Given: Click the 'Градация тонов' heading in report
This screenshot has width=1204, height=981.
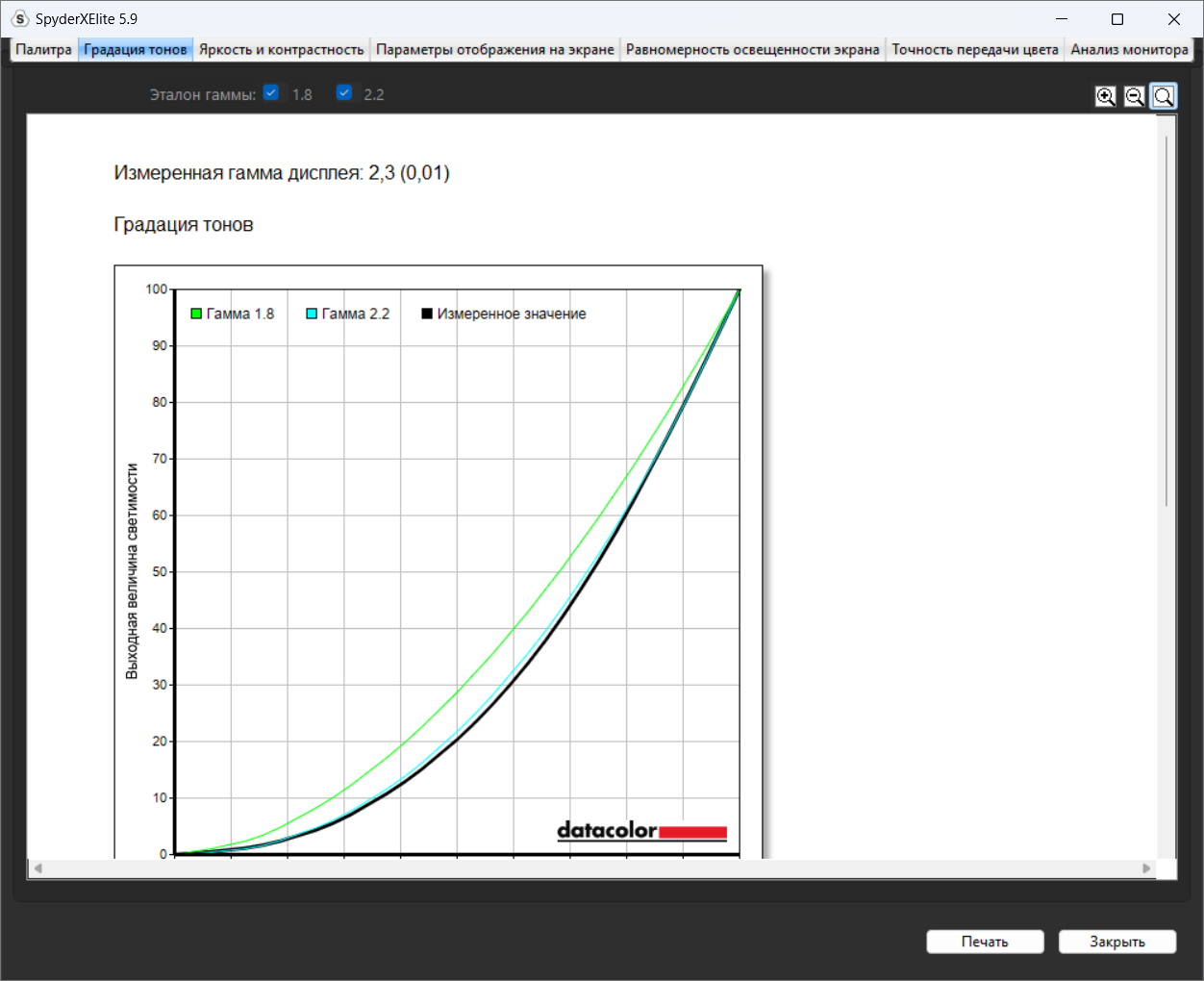Looking at the screenshot, I should tap(184, 224).
